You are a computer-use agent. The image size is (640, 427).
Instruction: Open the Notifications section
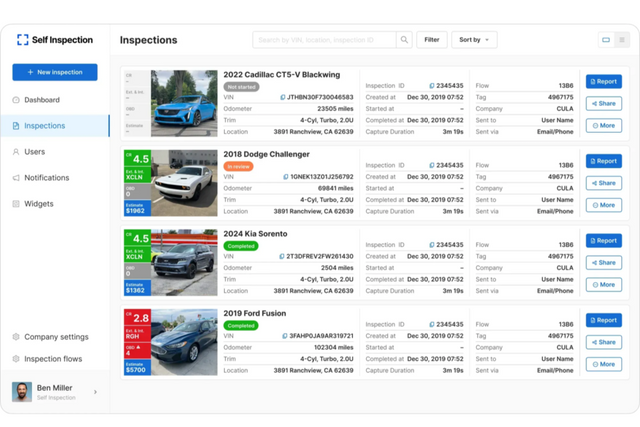coord(46,178)
